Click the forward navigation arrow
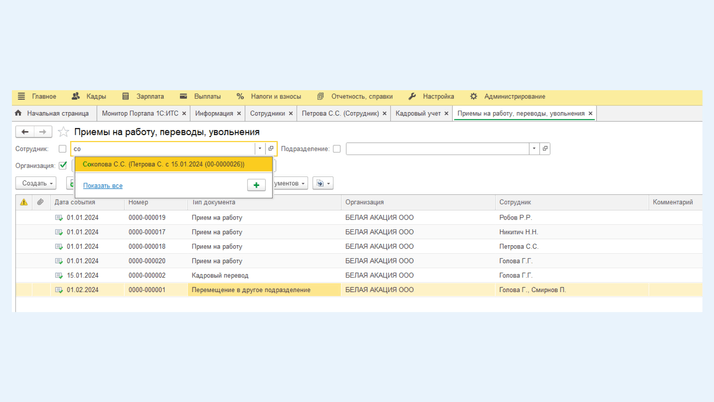Image resolution: width=714 pixels, height=402 pixels. click(43, 132)
